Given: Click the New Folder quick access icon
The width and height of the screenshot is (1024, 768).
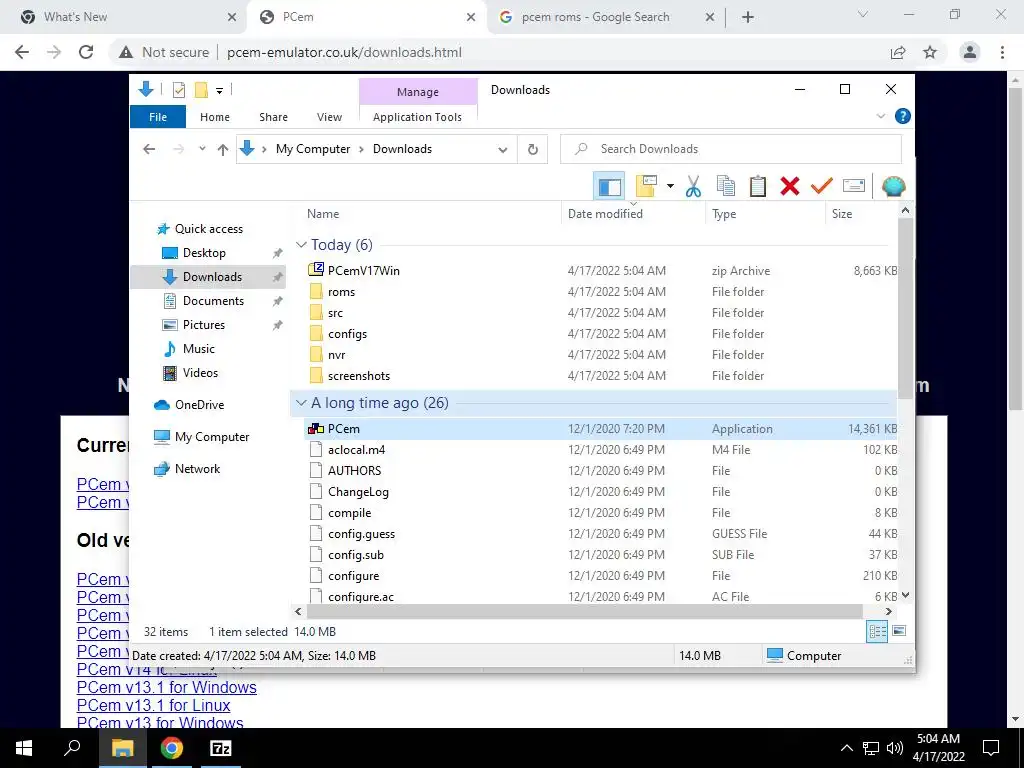Looking at the screenshot, I should coord(201,90).
